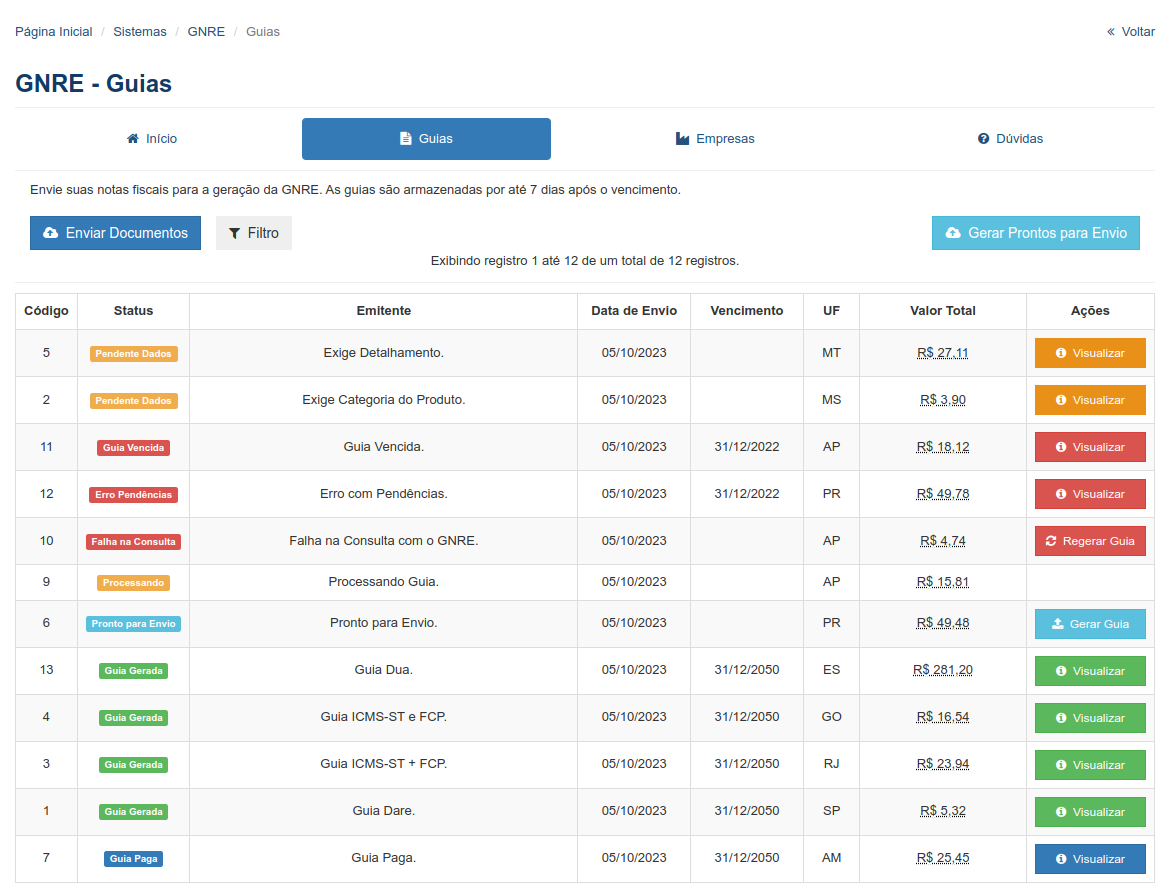Image resolution: width=1170 pixels, height=895 pixels.
Task: Click the factory icon beside Empresas
Action: click(x=682, y=139)
